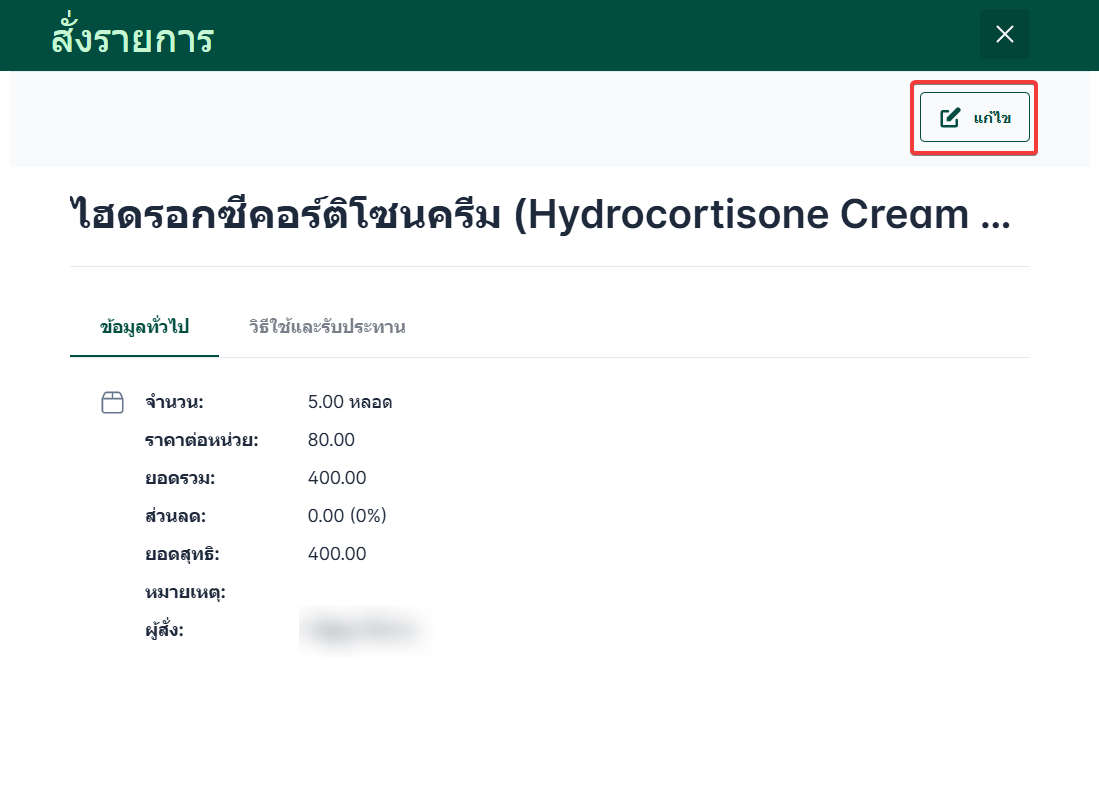Select the Hydrocortisone Cream item title

[x=540, y=214]
